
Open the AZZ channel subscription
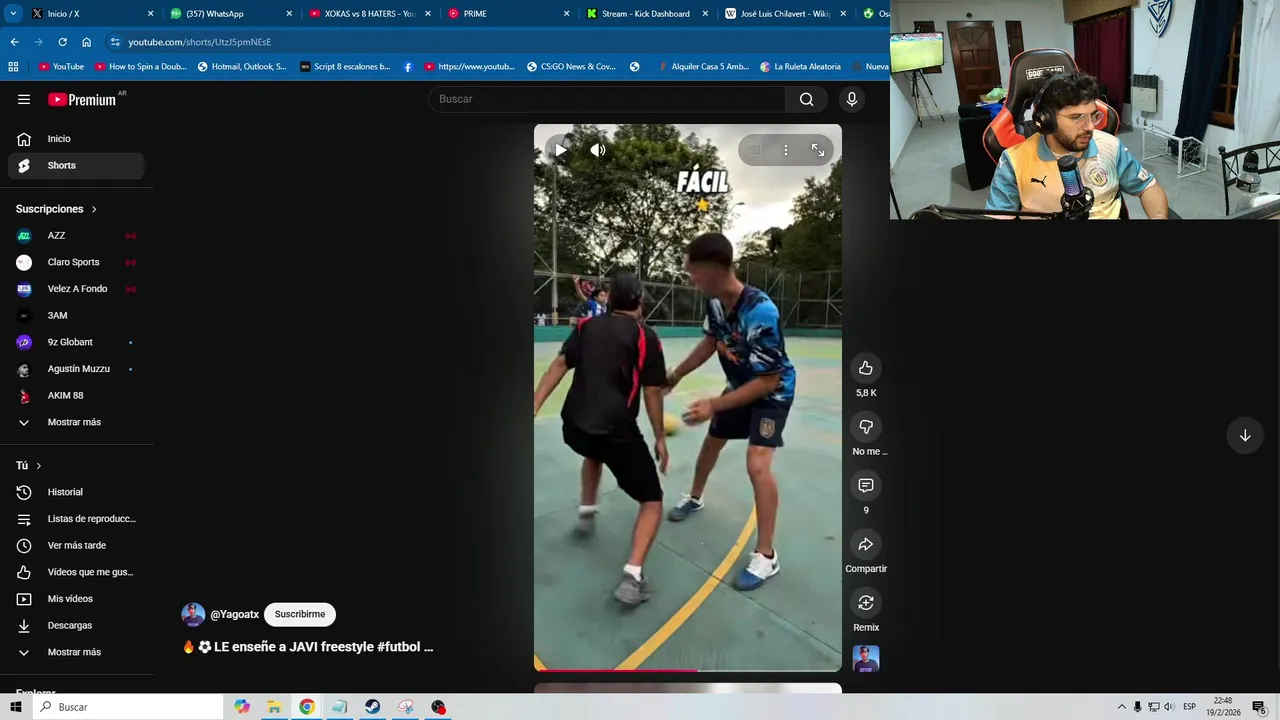76,236
